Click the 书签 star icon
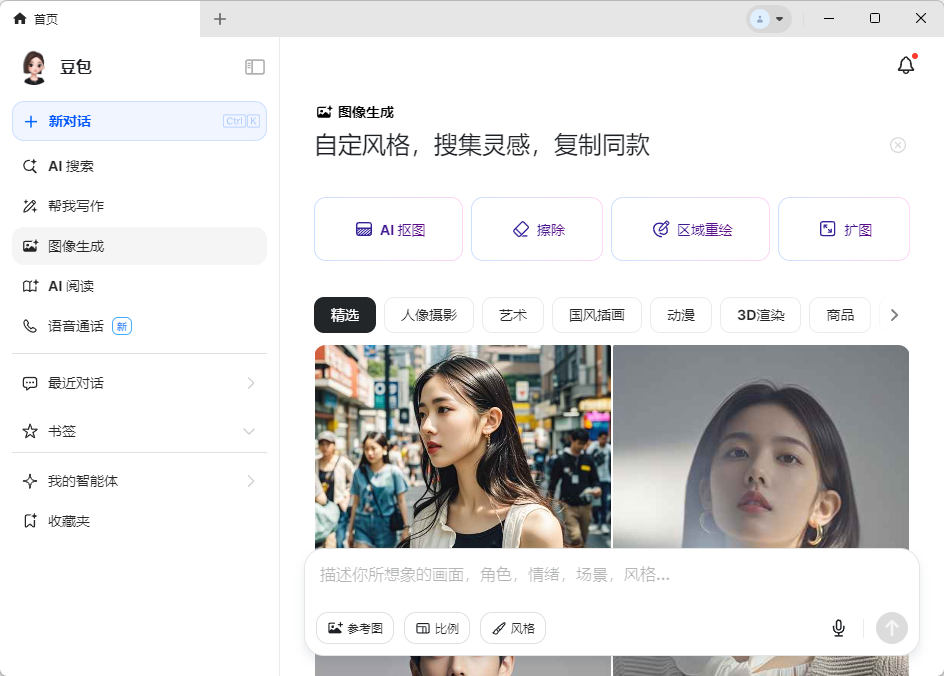The image size is (944, 676). point(30,431)
